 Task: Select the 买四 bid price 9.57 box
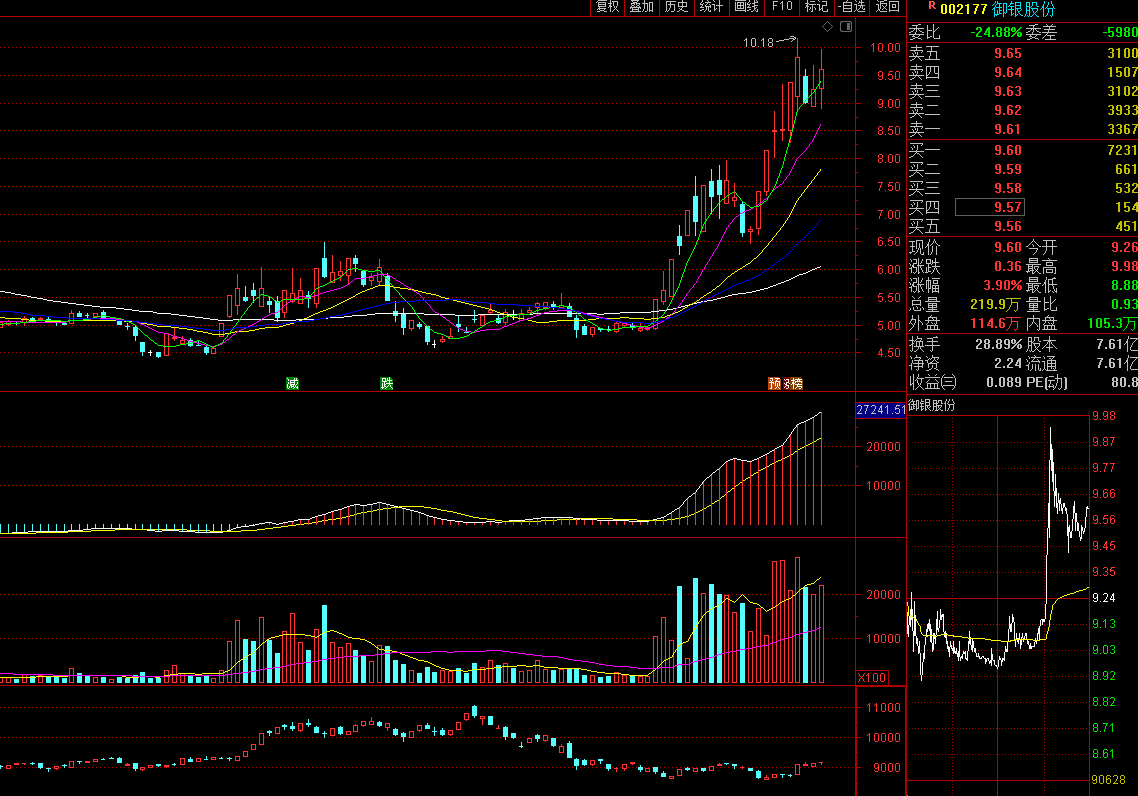(989, 208)
